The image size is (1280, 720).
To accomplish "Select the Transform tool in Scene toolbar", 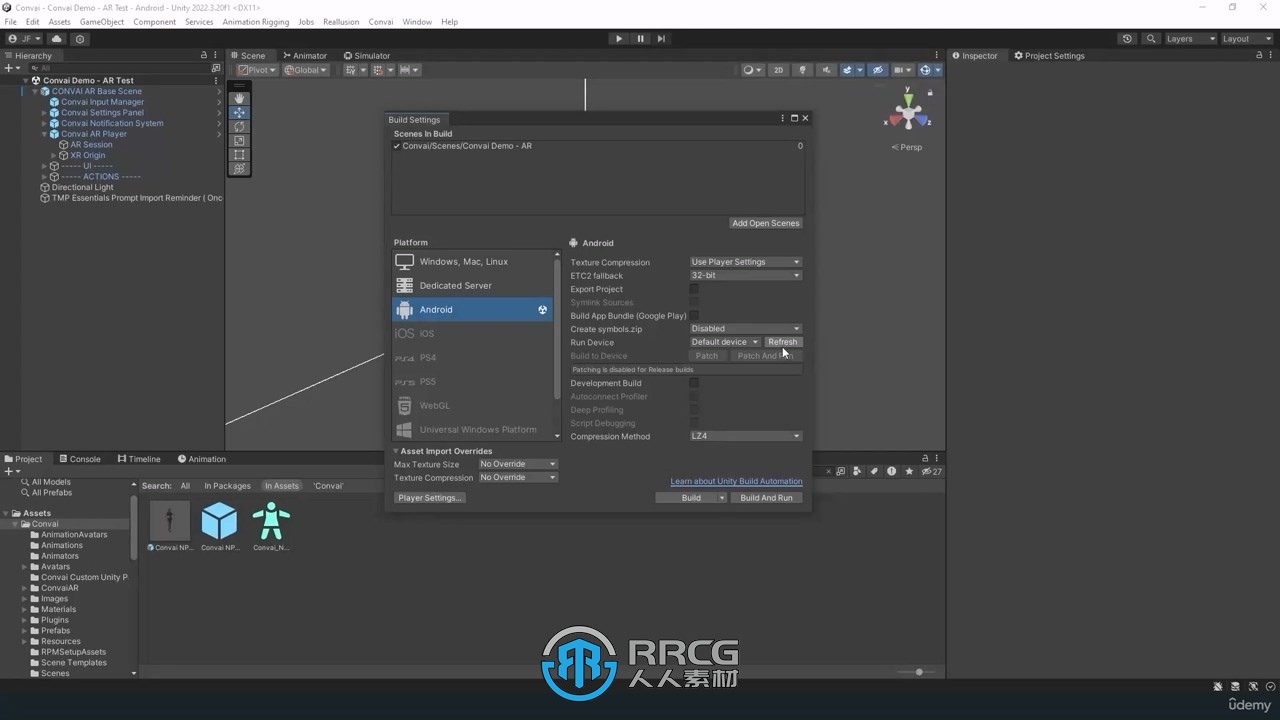I will click(x=239, y=169).
